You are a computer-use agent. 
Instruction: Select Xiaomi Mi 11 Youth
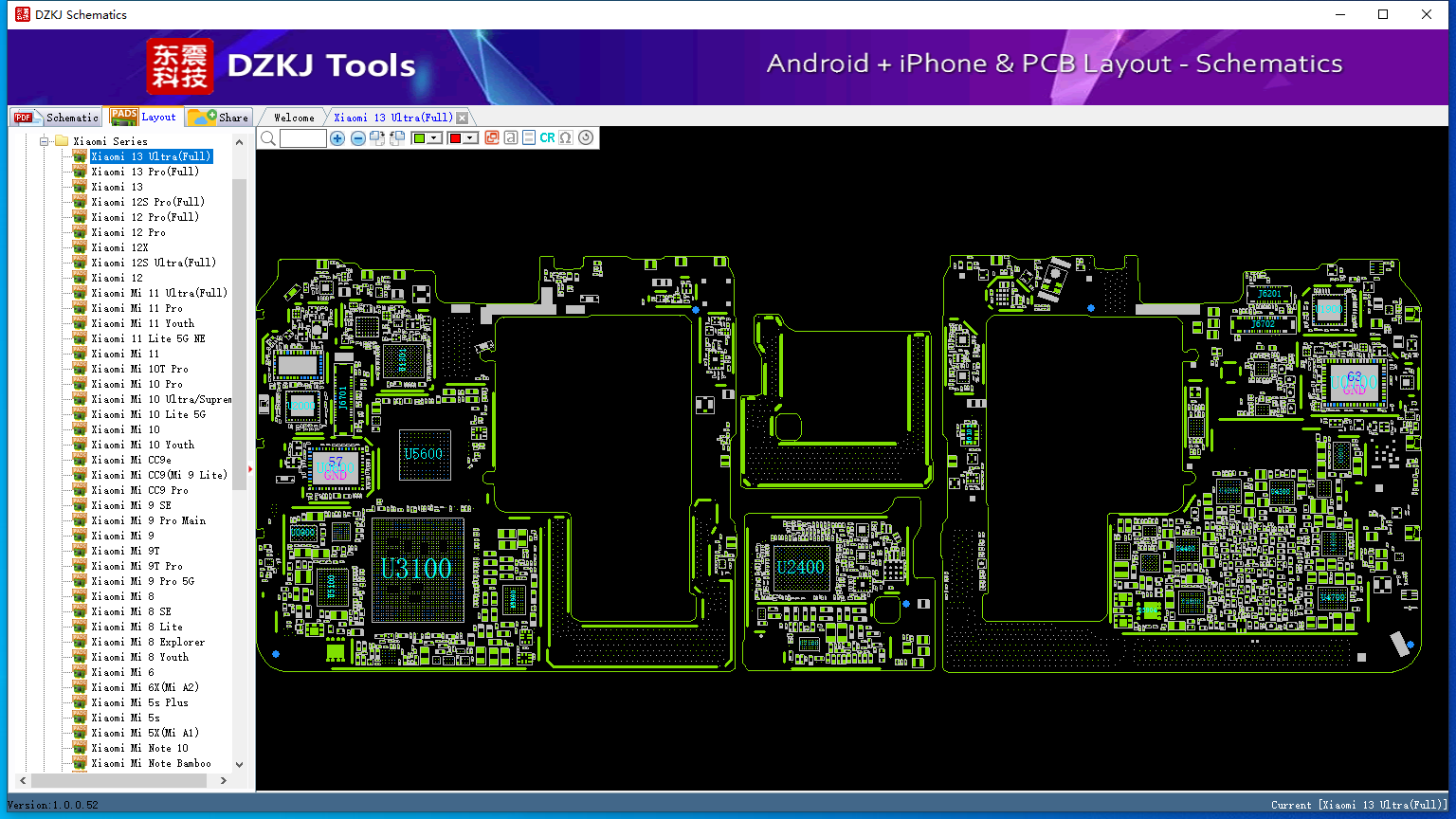click(142, 323)
